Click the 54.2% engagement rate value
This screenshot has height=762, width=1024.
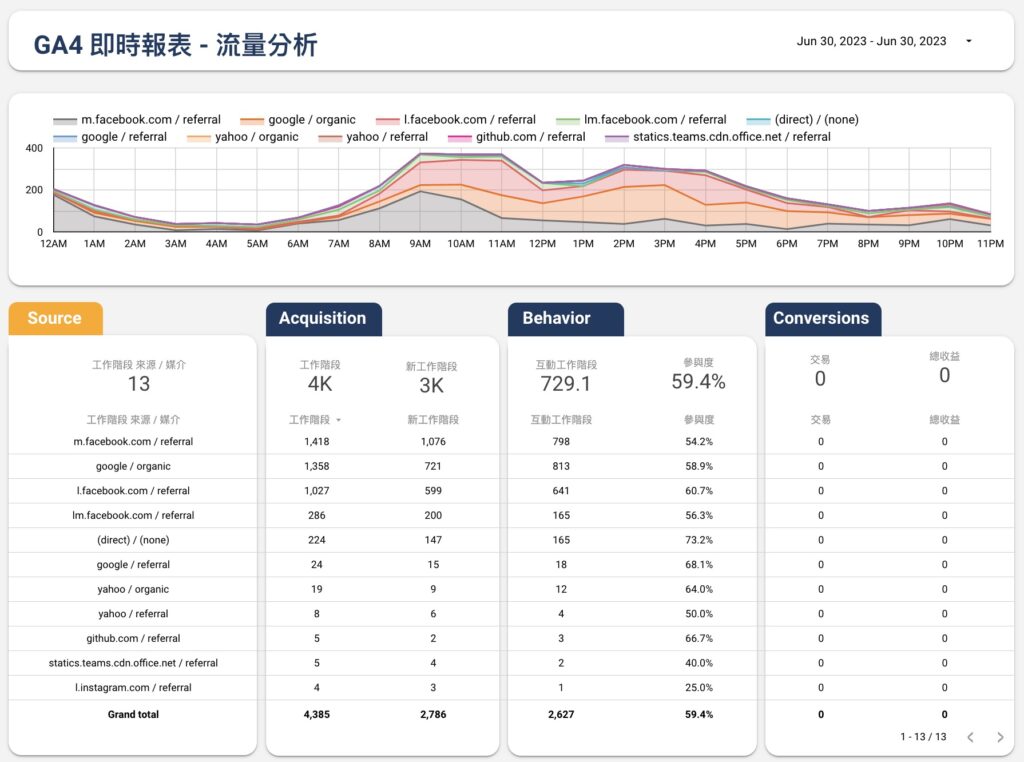click(x=699, y=441)
